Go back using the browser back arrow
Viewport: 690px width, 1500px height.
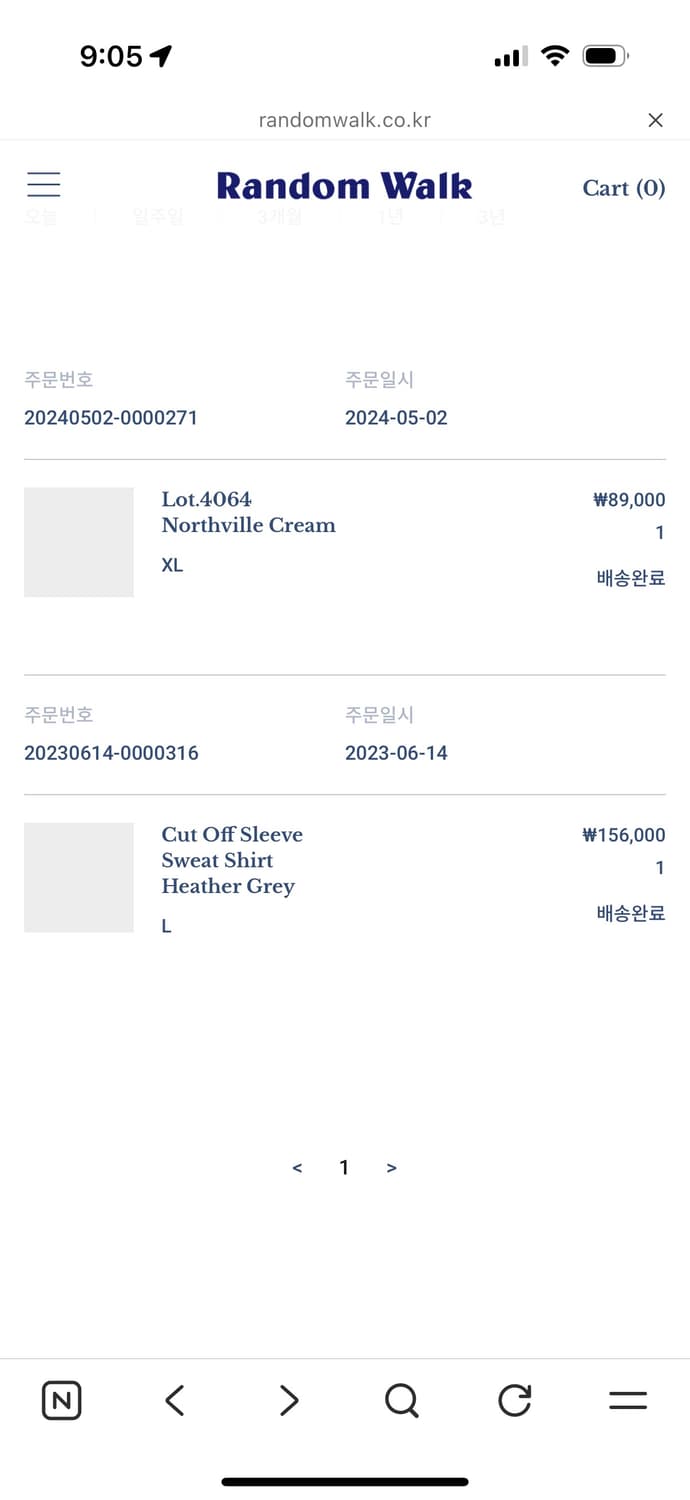pyautogui.click(x=175, y=1400)
